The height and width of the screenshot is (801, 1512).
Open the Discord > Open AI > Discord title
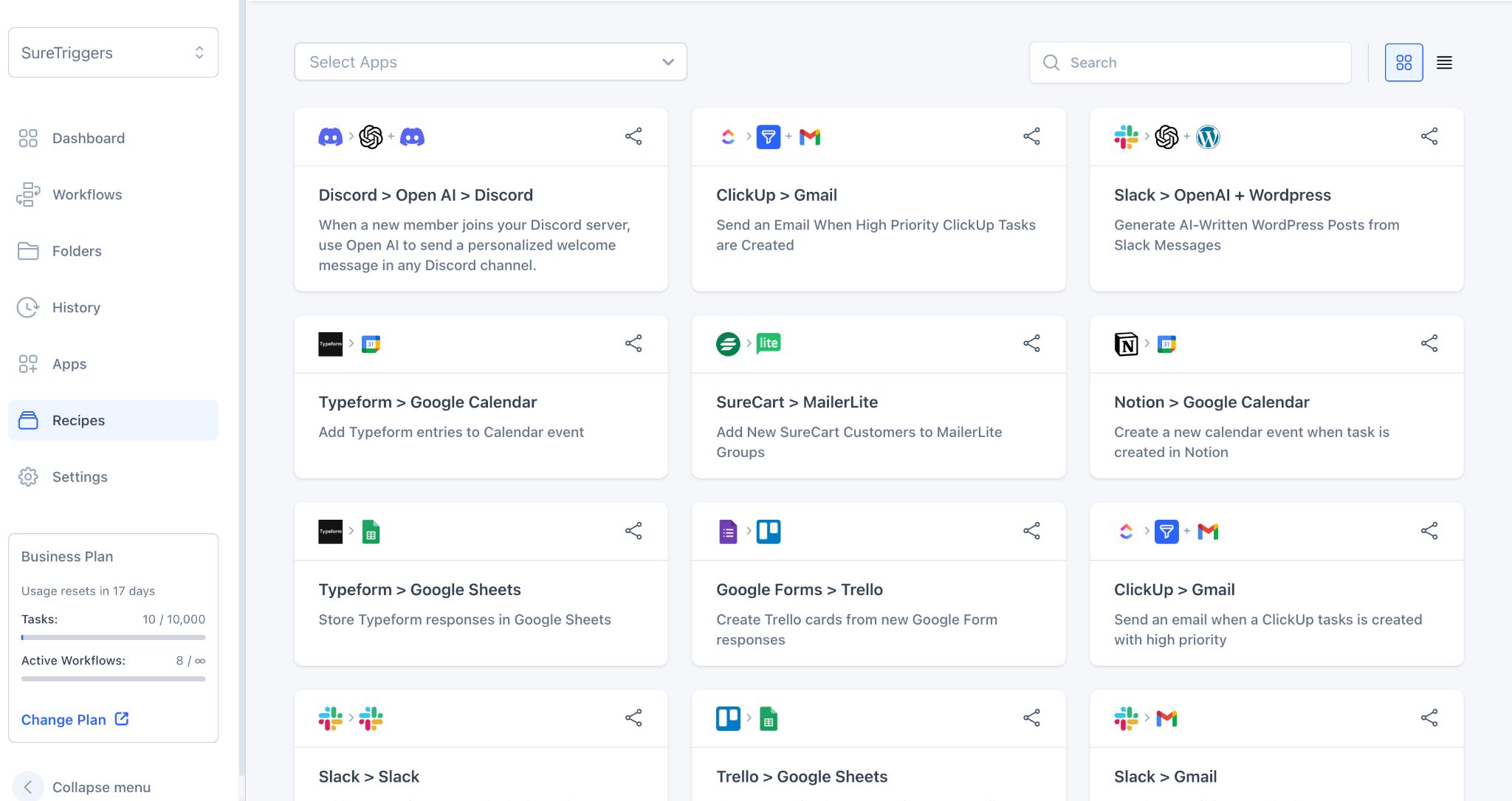(x=425, y=195)
